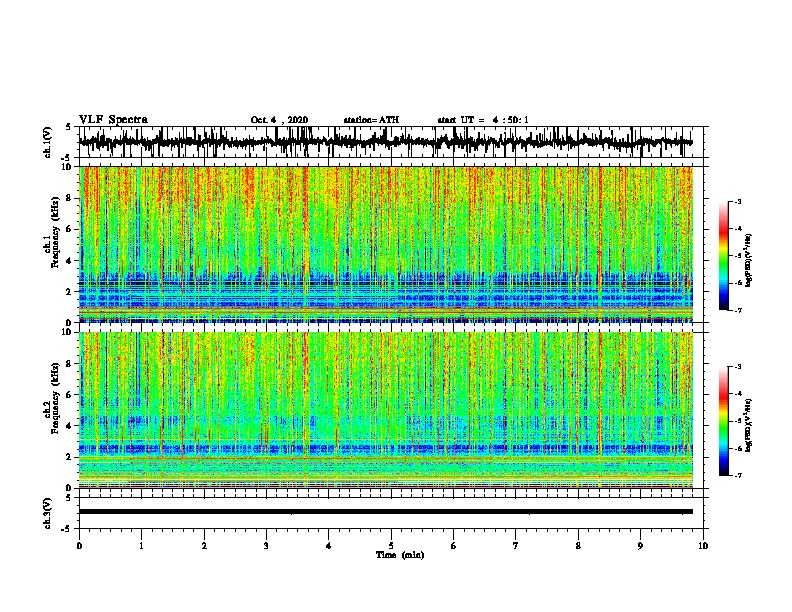Click the time axis tick label "0"

coord(79,546)
